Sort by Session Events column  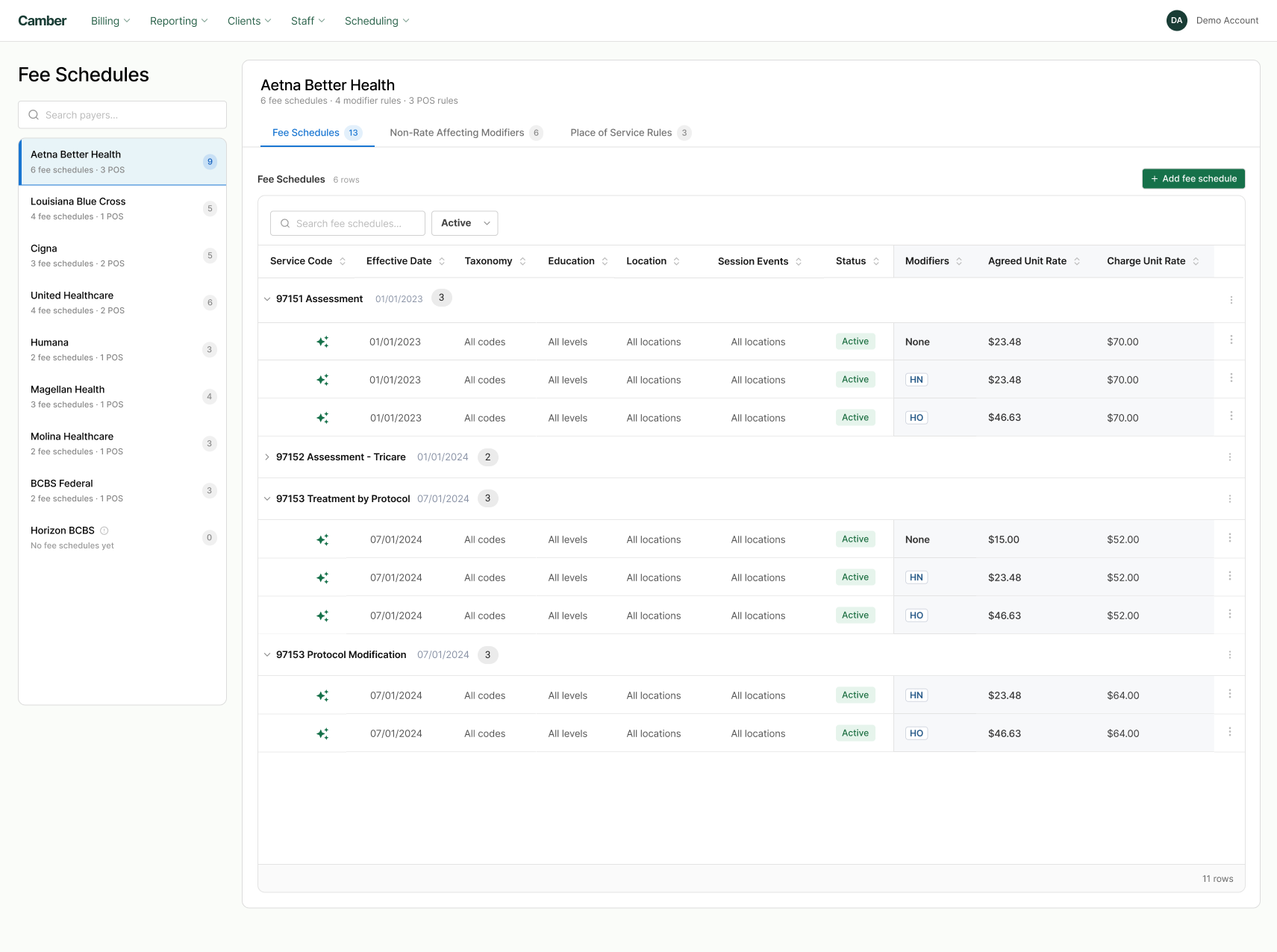(799, 261)
